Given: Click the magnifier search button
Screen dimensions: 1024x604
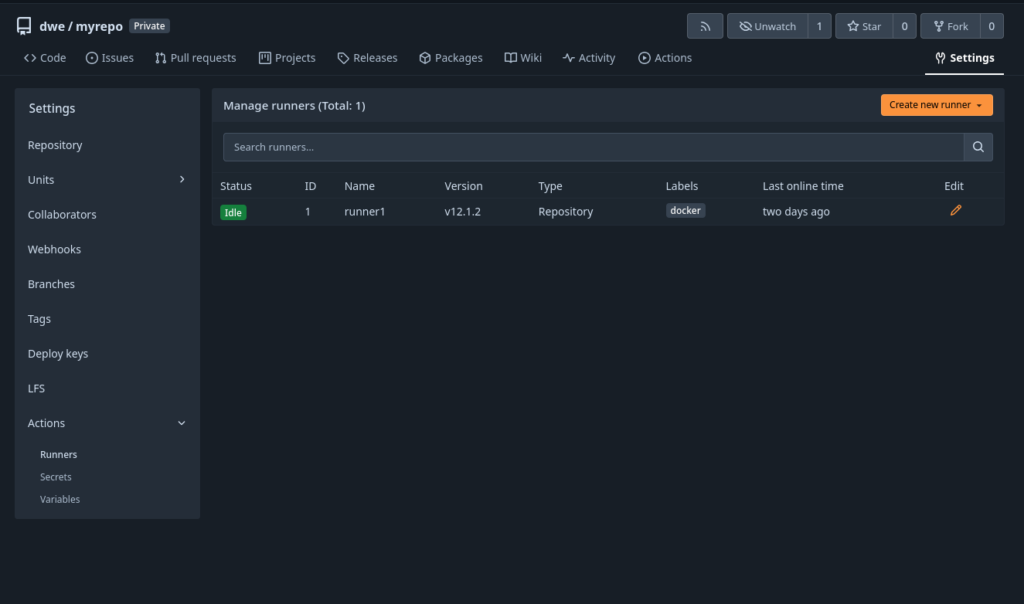Looking at the screenshot, I should (x=978, y=147).
